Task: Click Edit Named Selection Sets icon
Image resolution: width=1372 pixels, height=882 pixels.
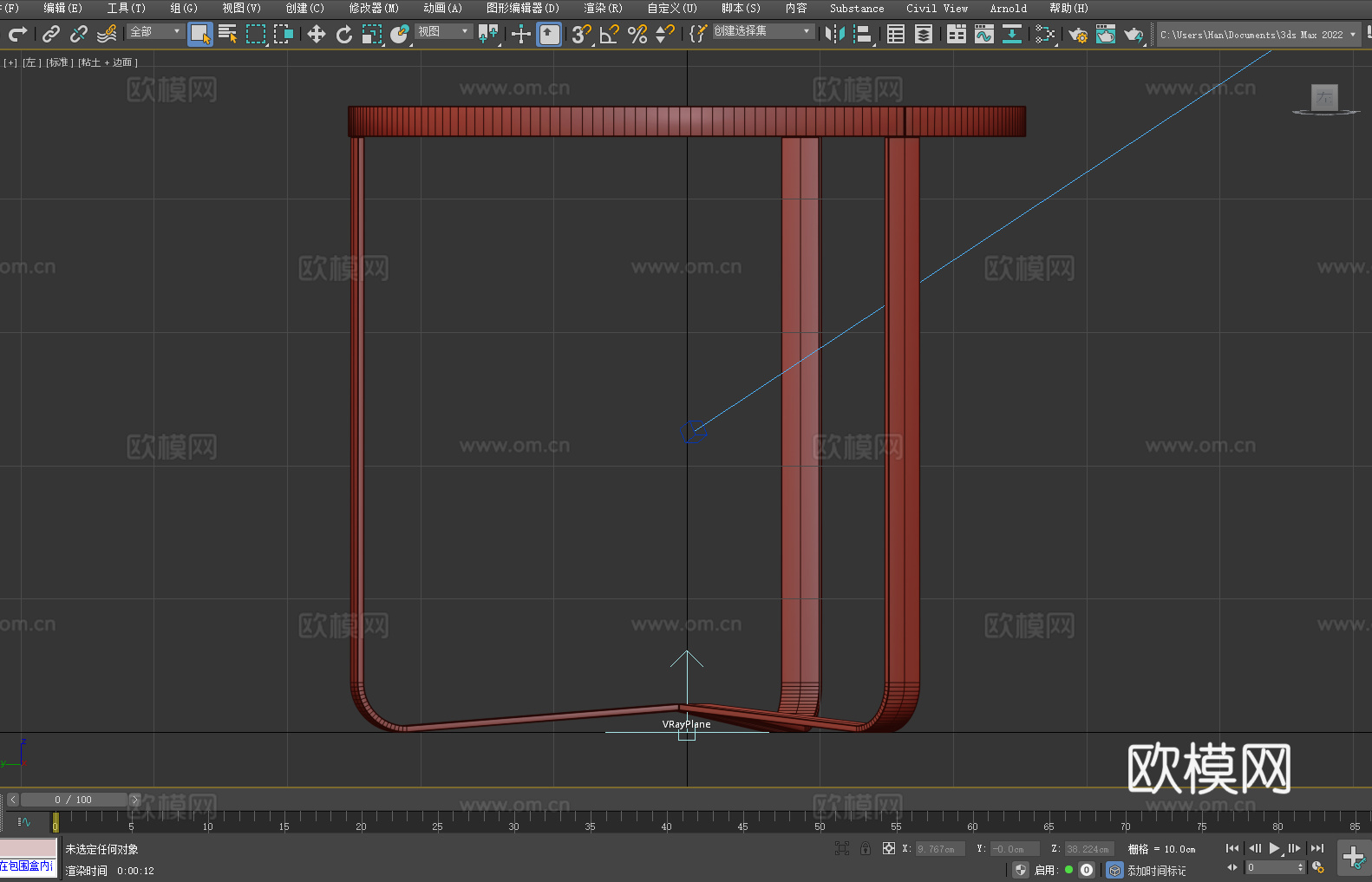Action: (x=697, y=34)
